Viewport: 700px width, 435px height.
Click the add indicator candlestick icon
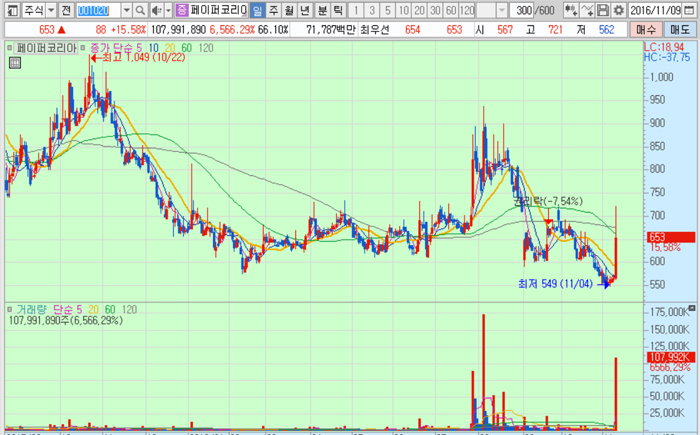pyautogui.click(x=573, y=10)
